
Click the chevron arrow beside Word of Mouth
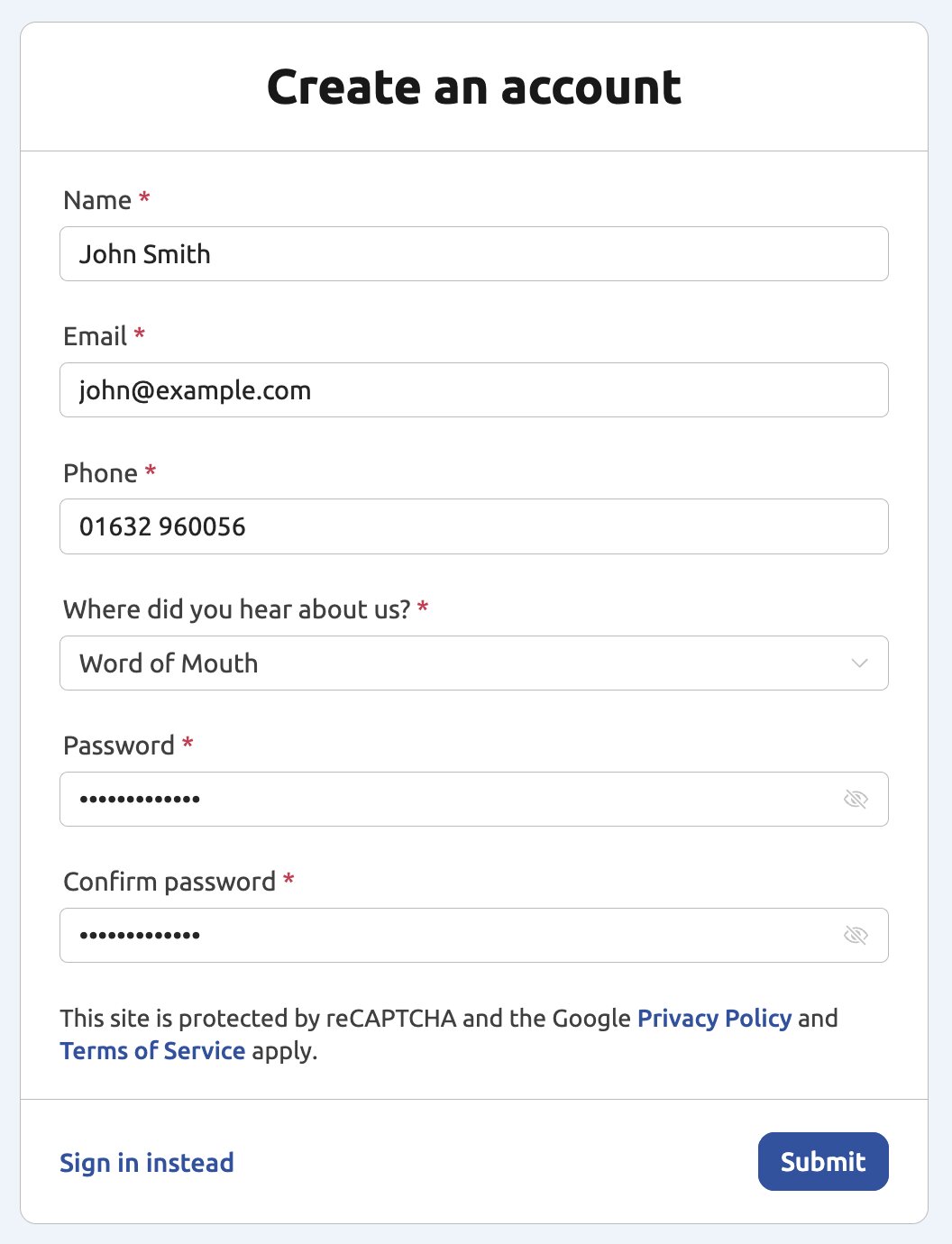859,663
